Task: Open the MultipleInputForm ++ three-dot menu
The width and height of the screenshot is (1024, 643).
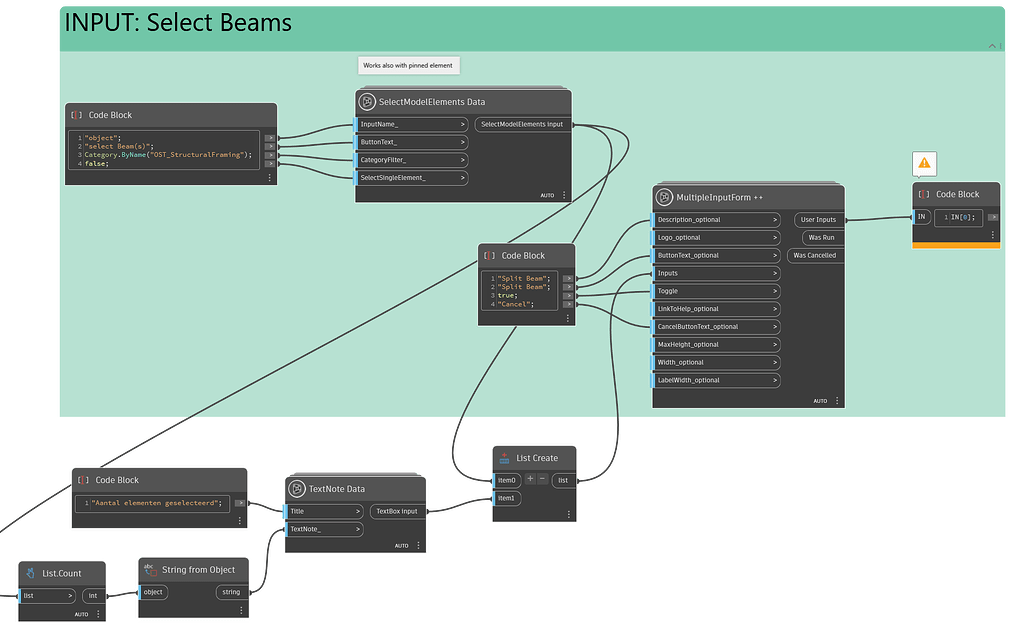Action: pos(836,399)
